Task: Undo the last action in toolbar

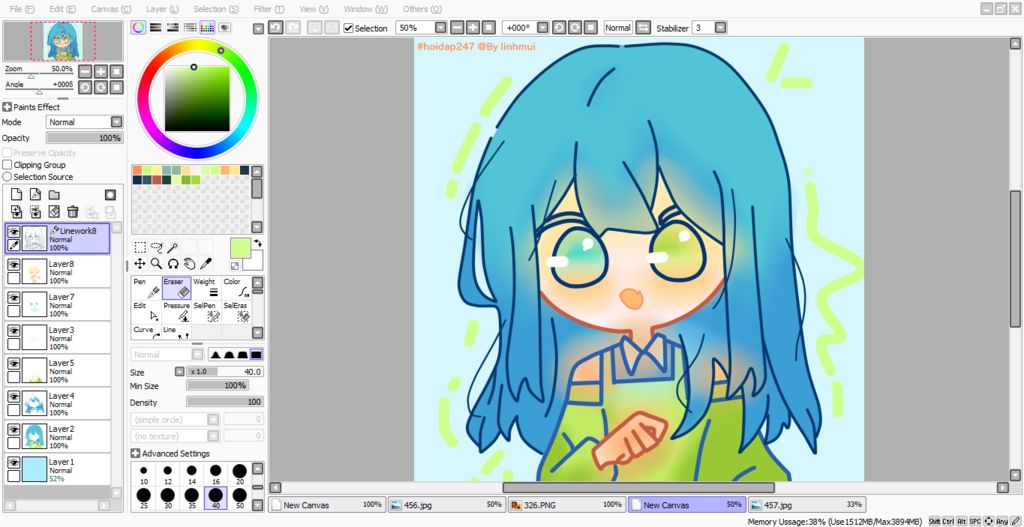Action: (x=276, y=27)
